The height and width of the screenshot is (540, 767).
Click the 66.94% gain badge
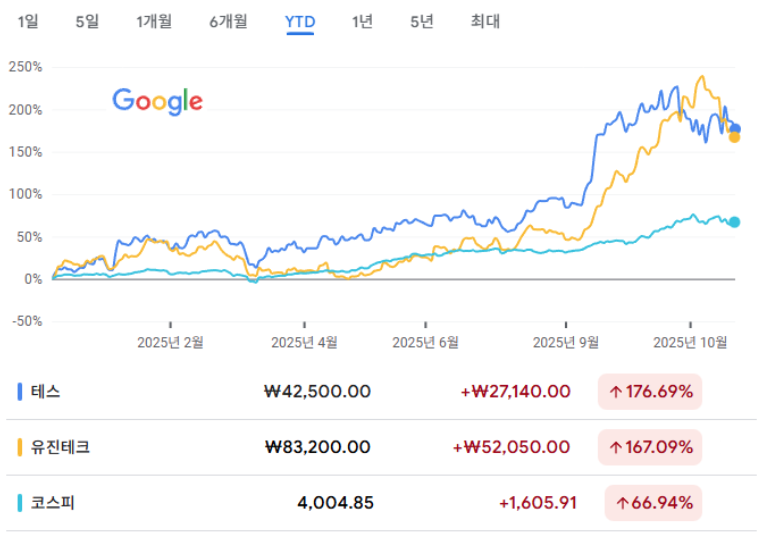pos(654,502)
